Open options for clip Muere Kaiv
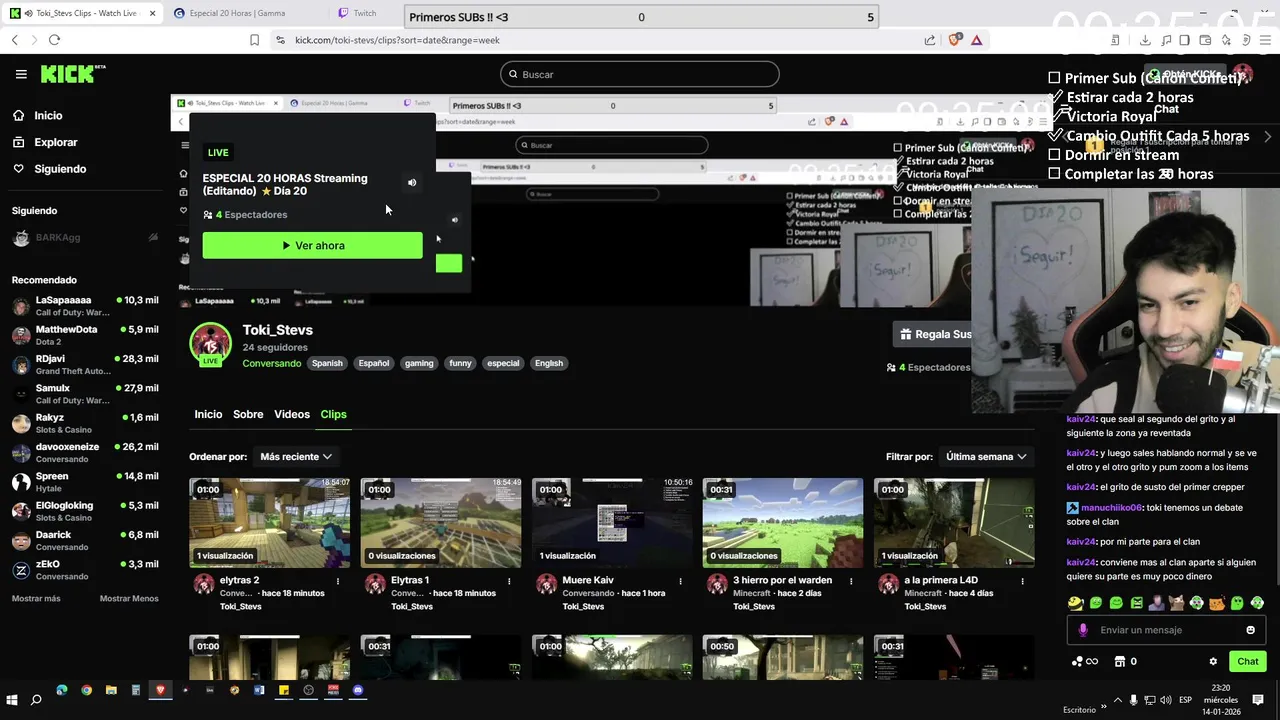 pos(681,581)
